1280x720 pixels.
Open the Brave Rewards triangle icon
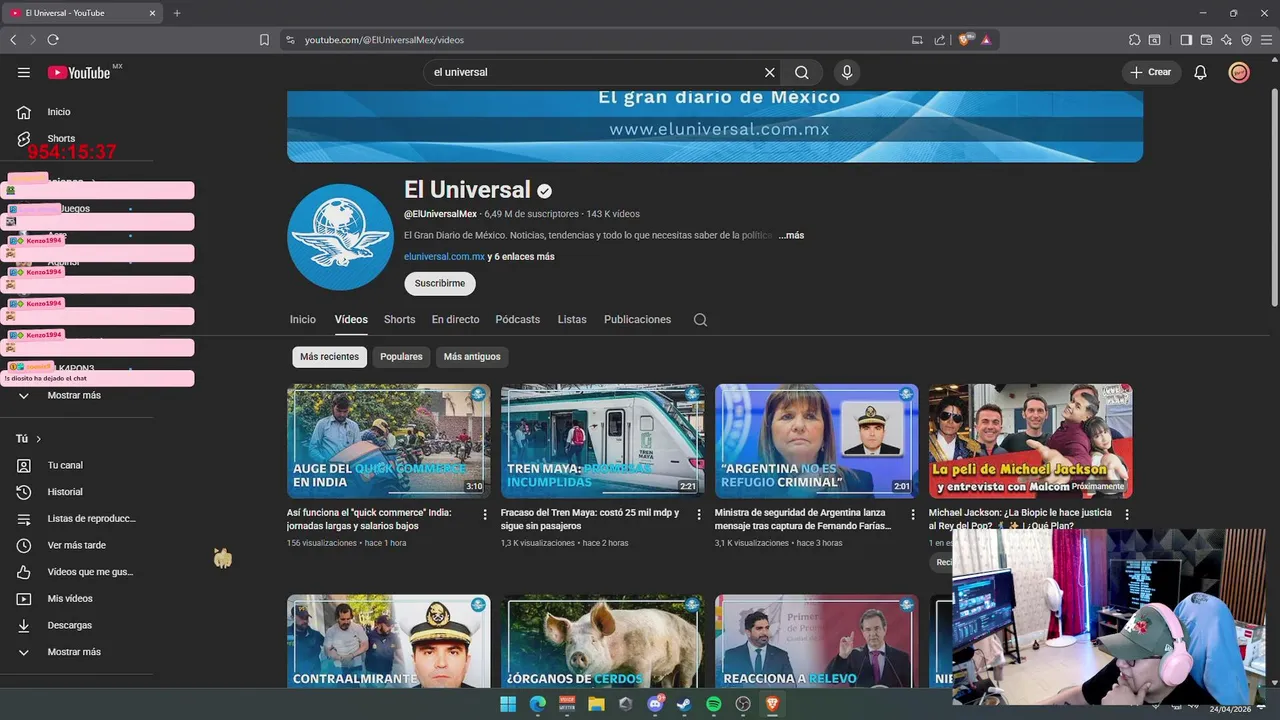(986, 40)
